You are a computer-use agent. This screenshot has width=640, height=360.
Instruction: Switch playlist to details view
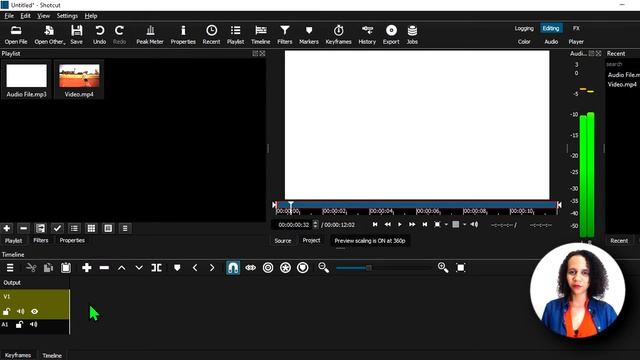point(74,228)
